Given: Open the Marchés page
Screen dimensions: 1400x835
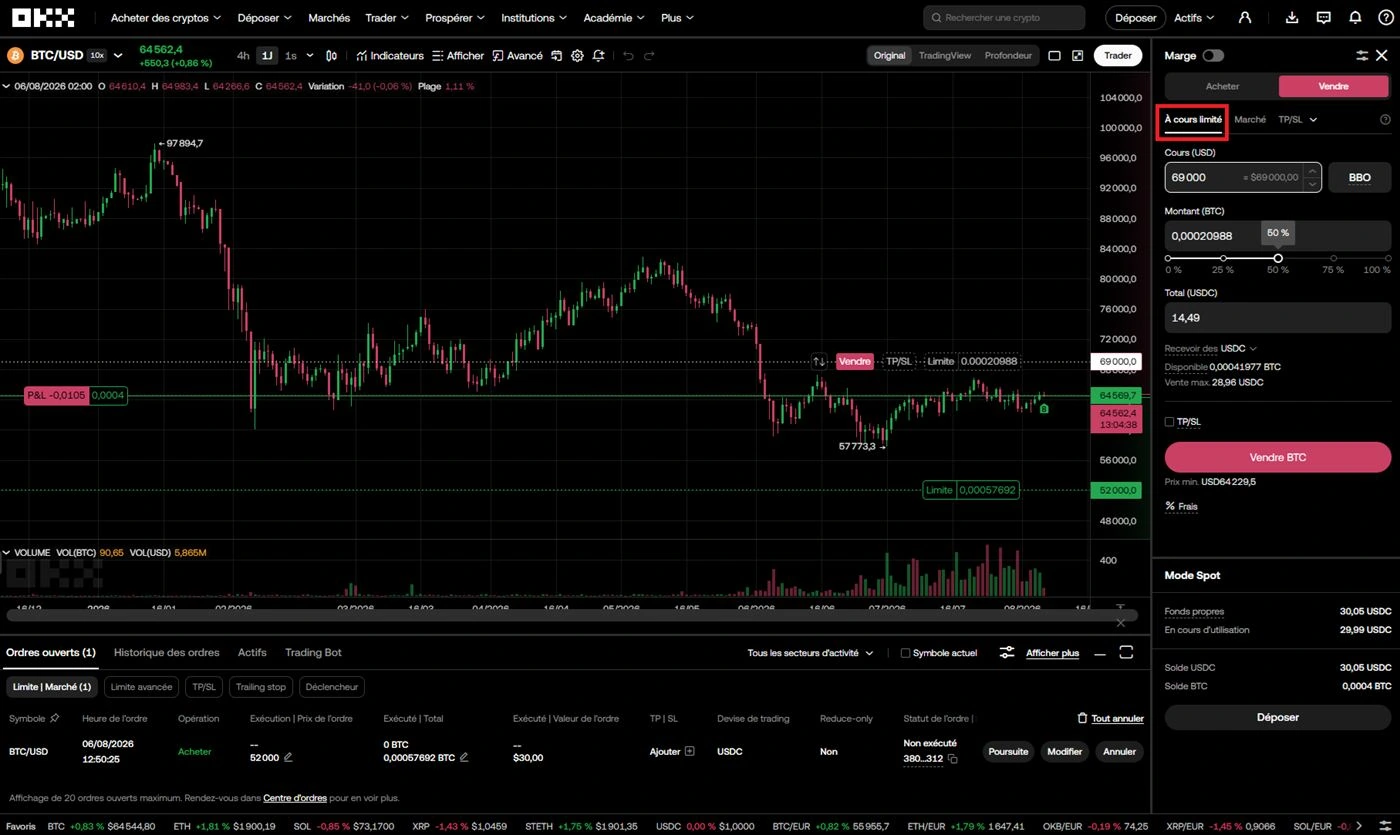Looking at the screenshot, I should [x=329, y=18].
